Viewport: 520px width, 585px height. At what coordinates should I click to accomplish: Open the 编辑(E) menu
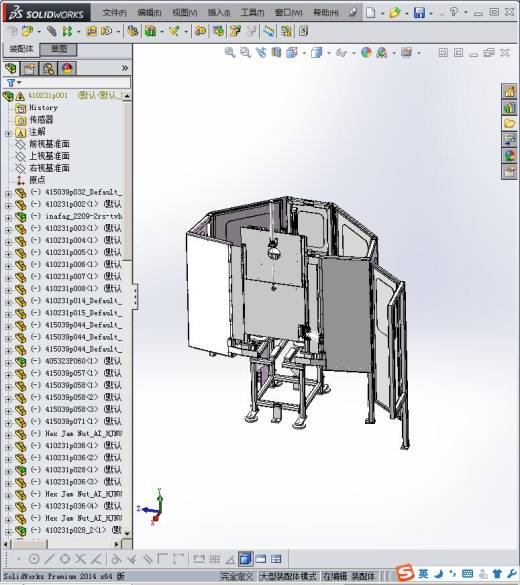(149, 13)
